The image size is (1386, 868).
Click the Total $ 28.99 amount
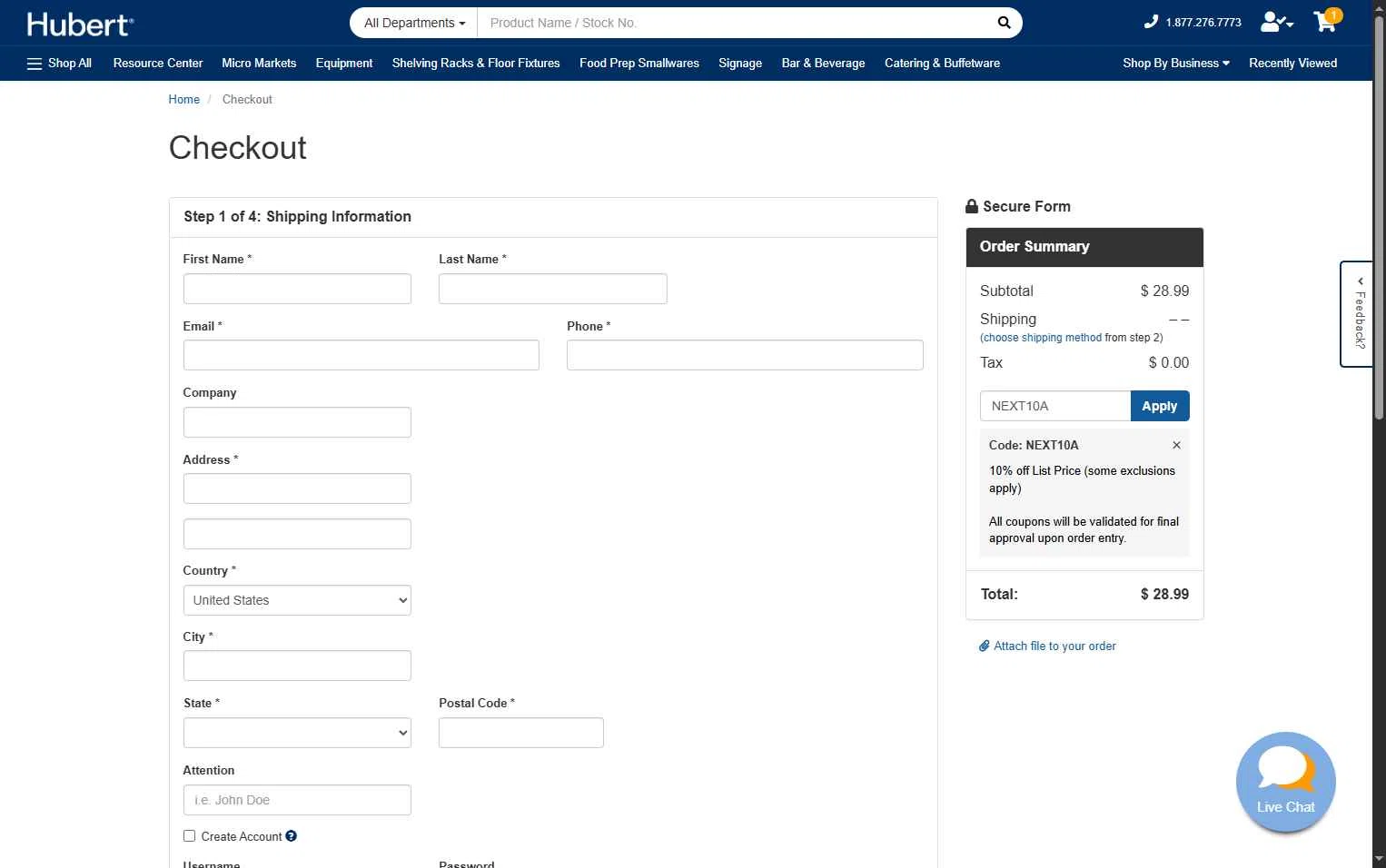[x=1164, y=594]
